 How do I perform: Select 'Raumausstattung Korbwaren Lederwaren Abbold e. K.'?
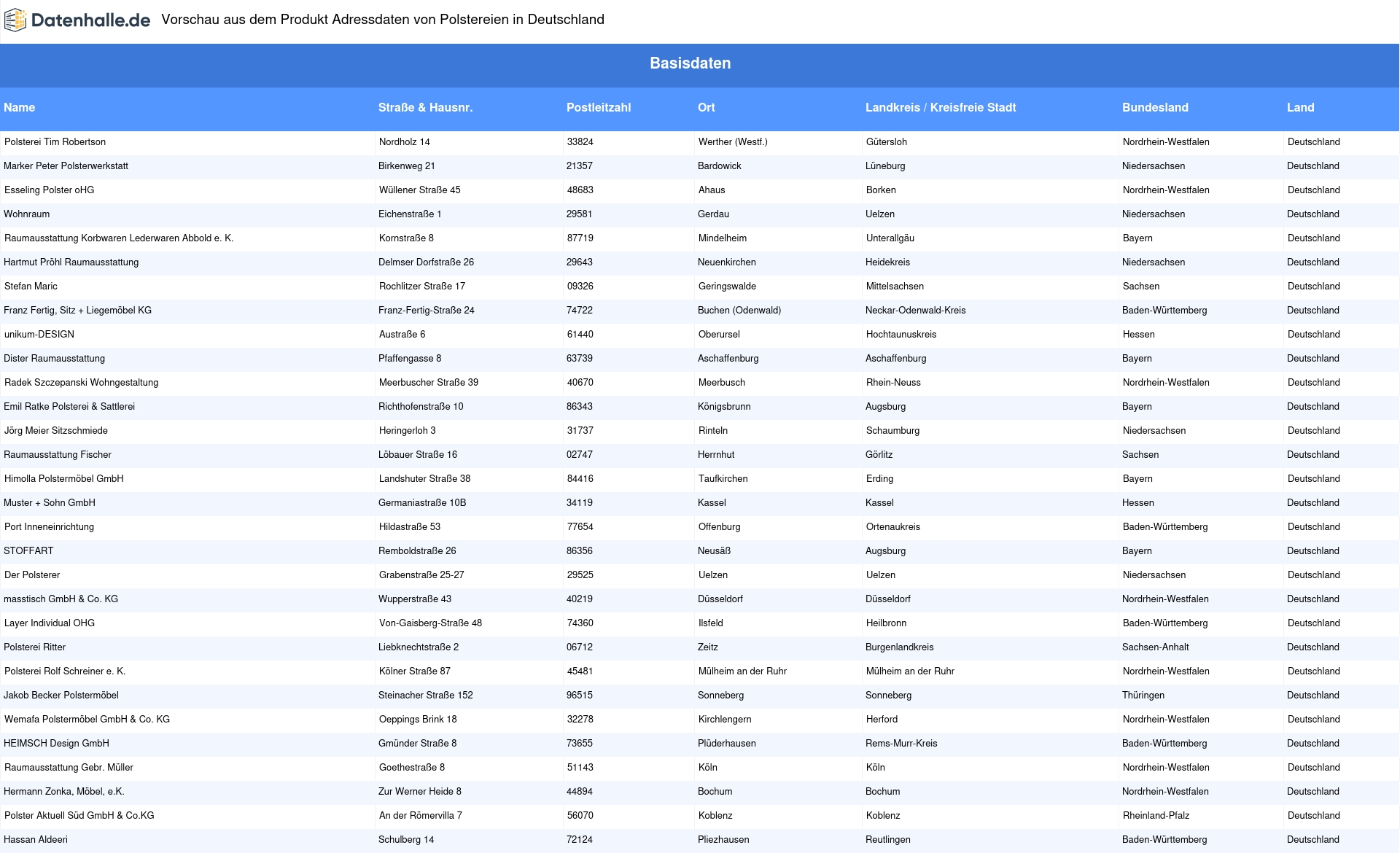click(119, 238)
